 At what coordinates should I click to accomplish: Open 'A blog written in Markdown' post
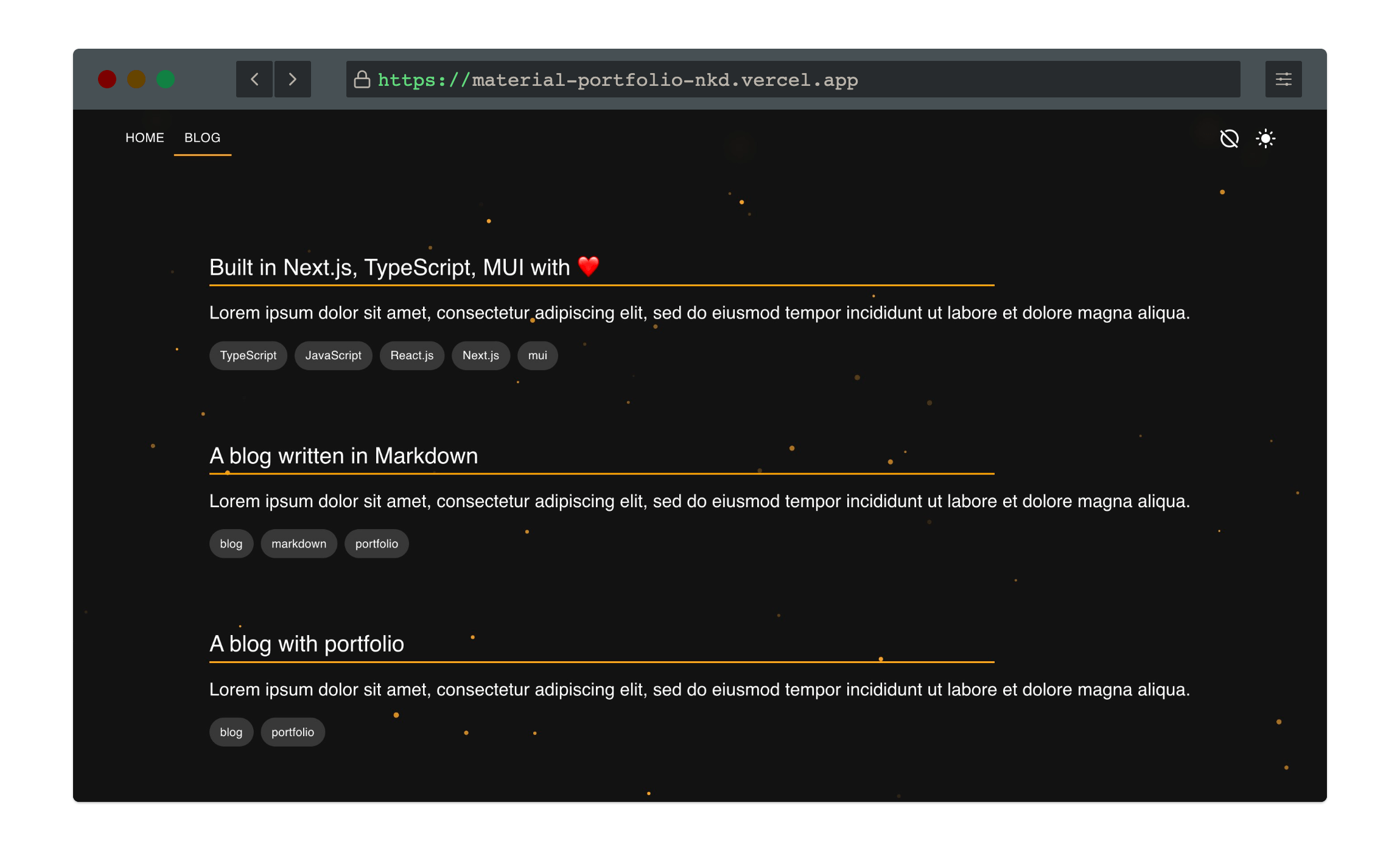tap(343, 455)
